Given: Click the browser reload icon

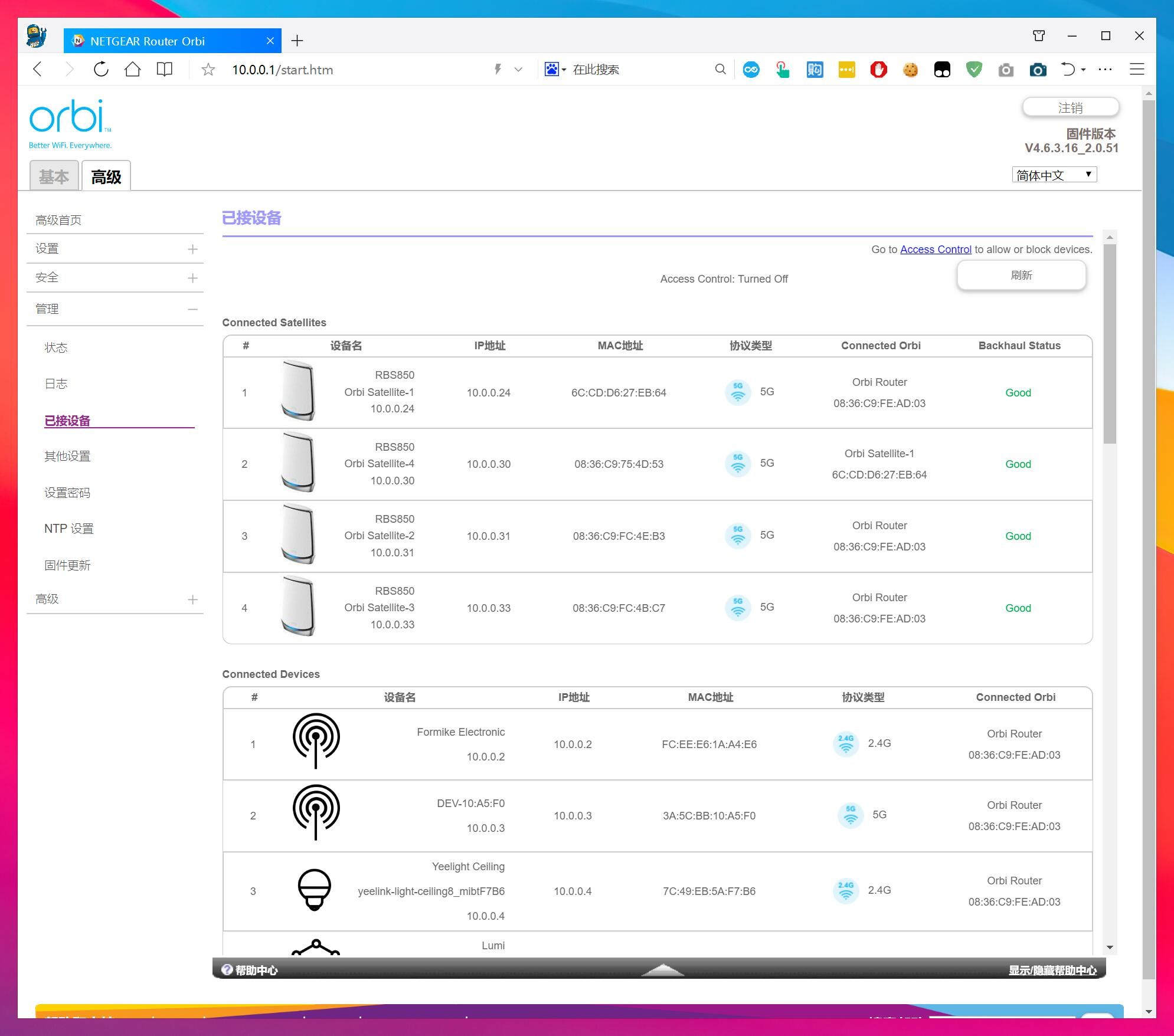Looking at the screenshot, I should point(101,70).
